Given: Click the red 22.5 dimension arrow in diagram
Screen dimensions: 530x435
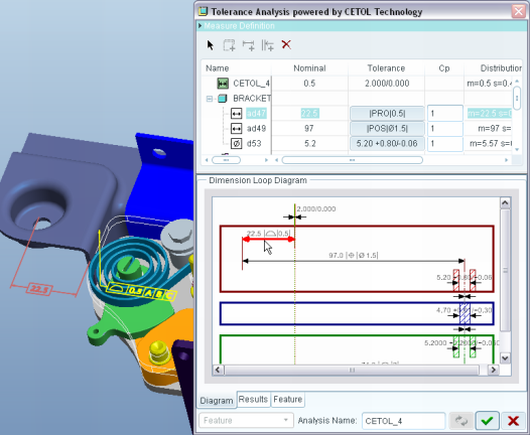Looking at the screenshot, I should (269, 239).
